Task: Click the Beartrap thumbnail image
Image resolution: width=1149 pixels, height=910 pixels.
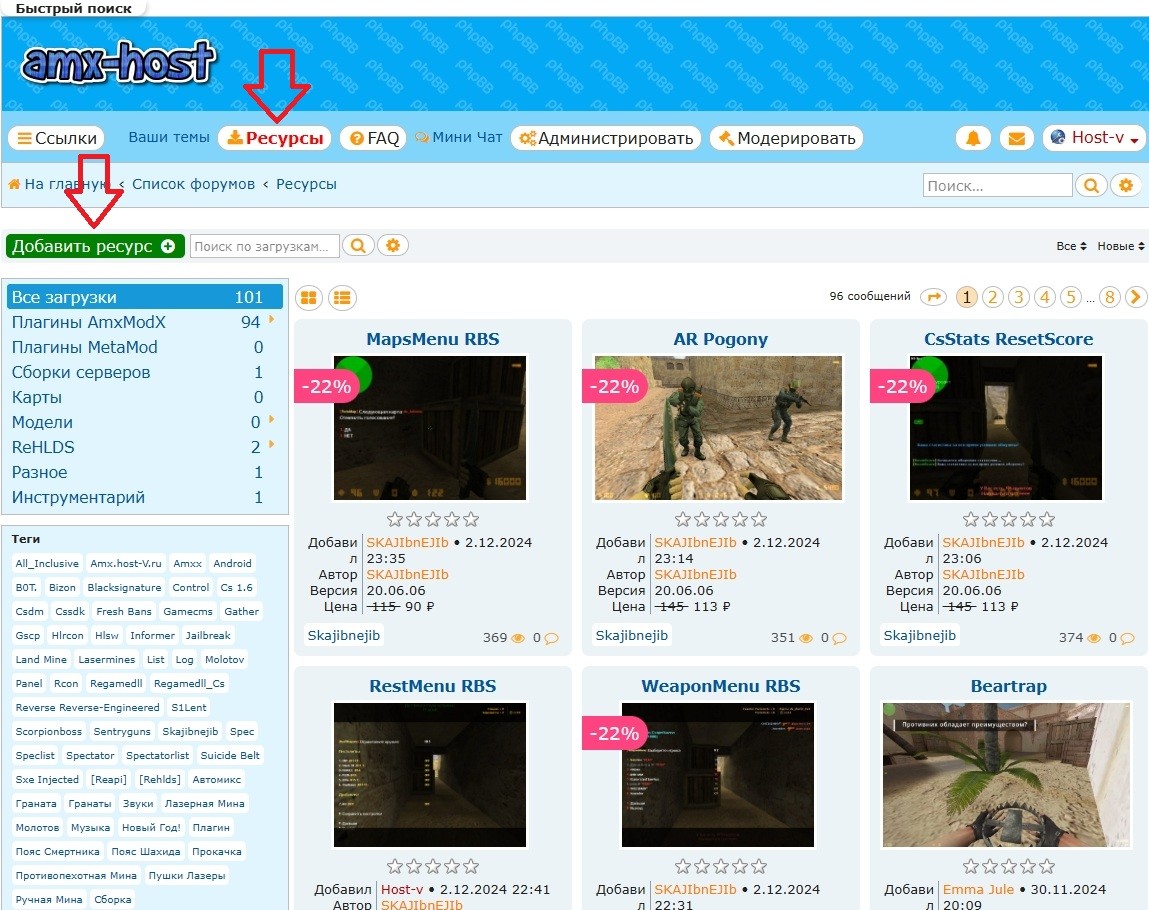Action: [1007, 774]
